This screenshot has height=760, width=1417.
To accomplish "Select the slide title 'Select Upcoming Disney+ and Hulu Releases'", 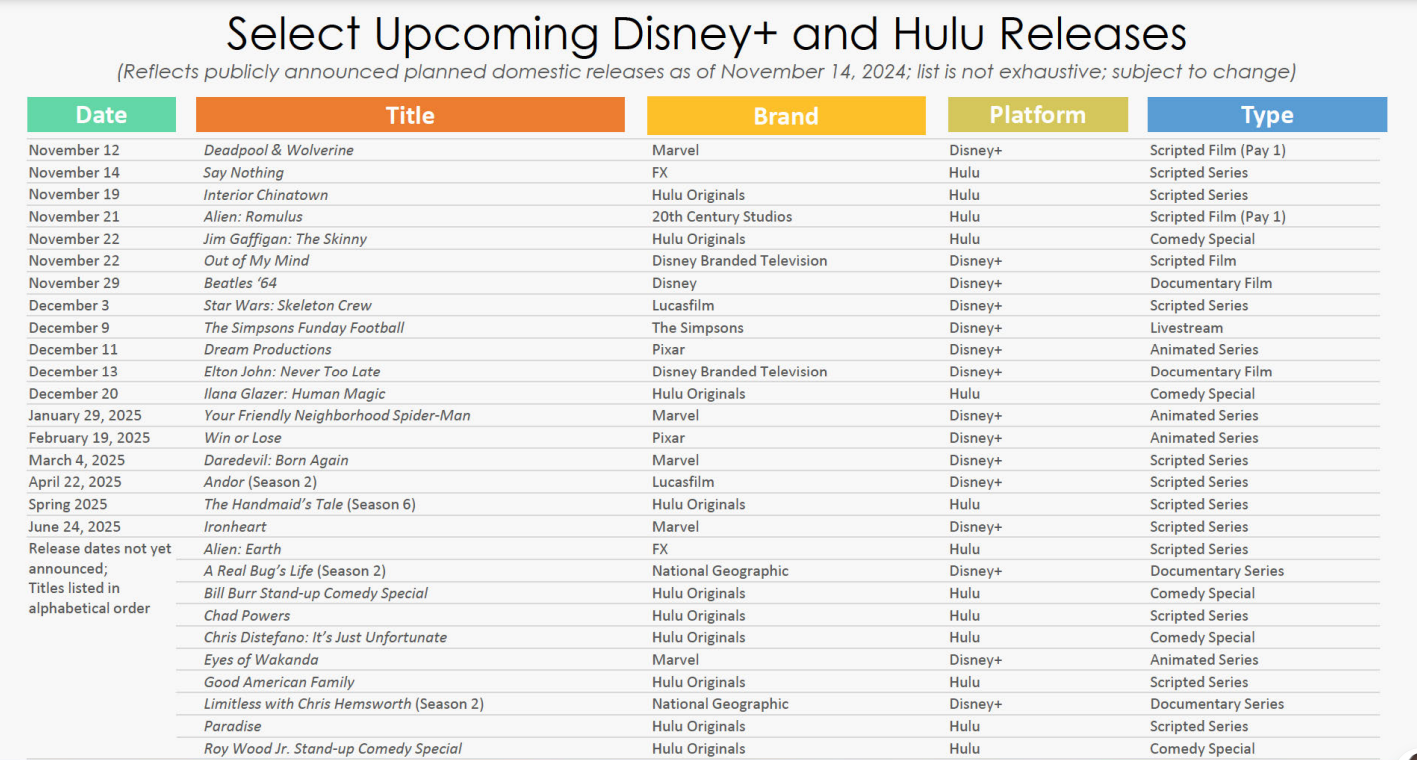I will click(706, 33).
